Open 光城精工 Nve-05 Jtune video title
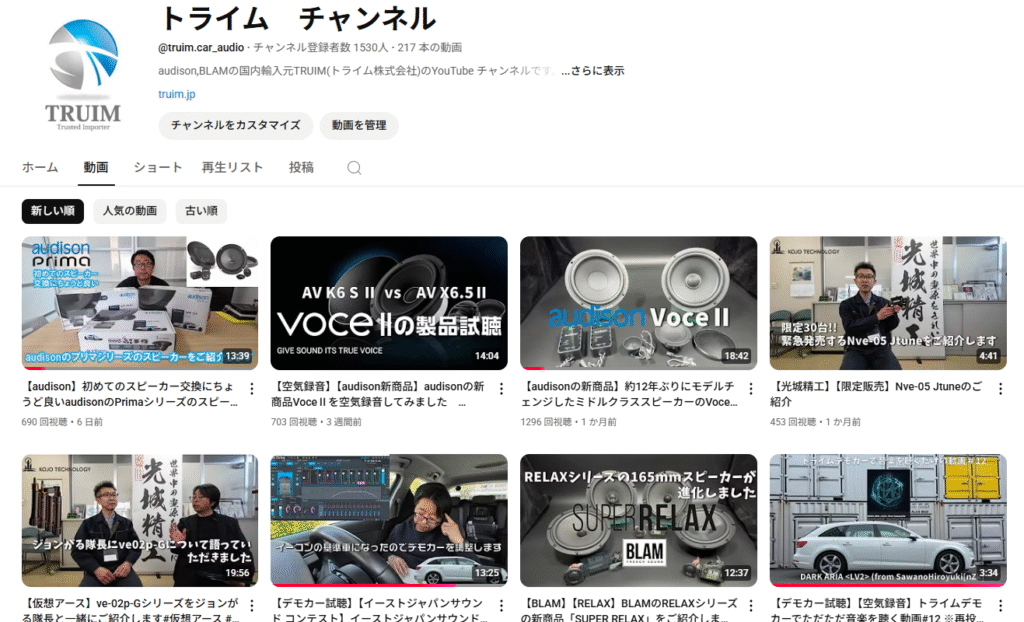This screenshot has width=1024, height=622. 876,394
